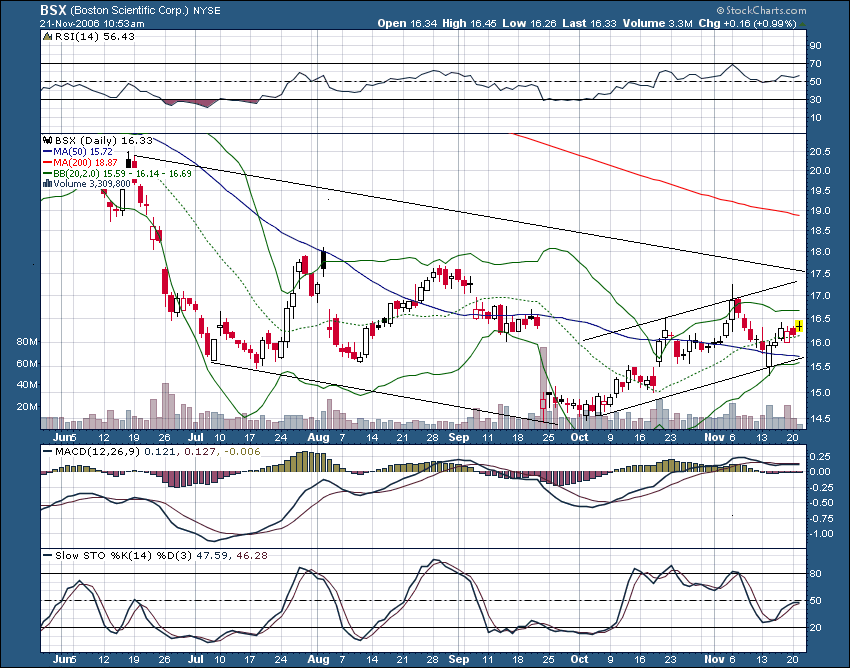Viewport: 850px width, 668px height.
Task: Click the BSX ticker symbol in header
Action: click(53, 10)
